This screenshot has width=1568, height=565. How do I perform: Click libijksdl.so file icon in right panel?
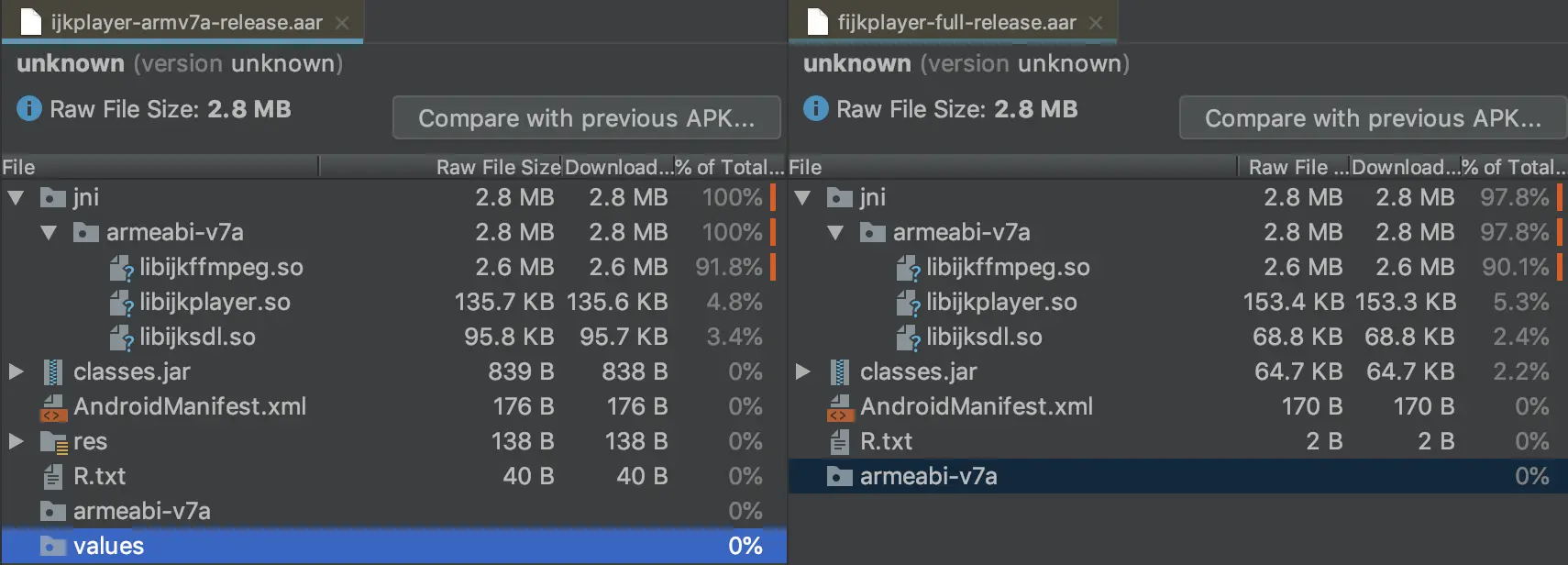[x=909, y=338]
